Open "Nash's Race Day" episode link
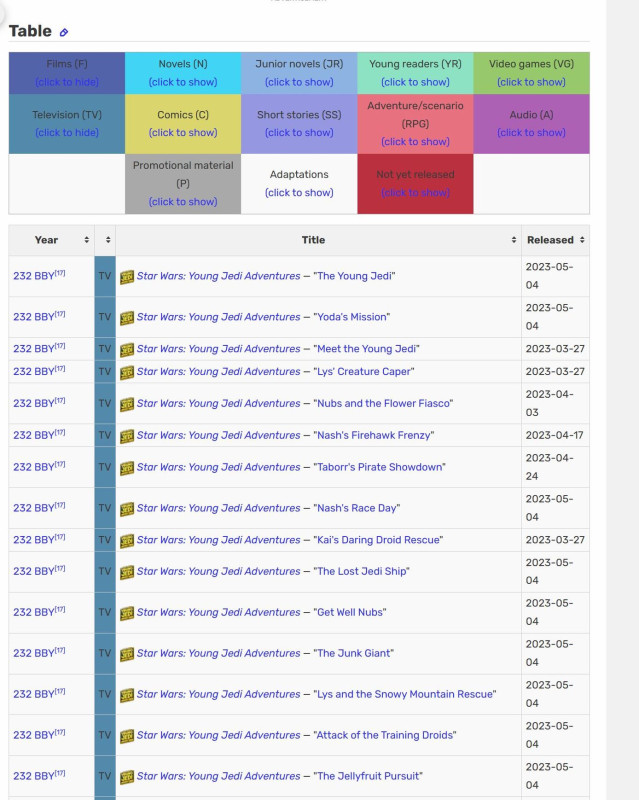This screenshot has height=800, width=639. 357,508
